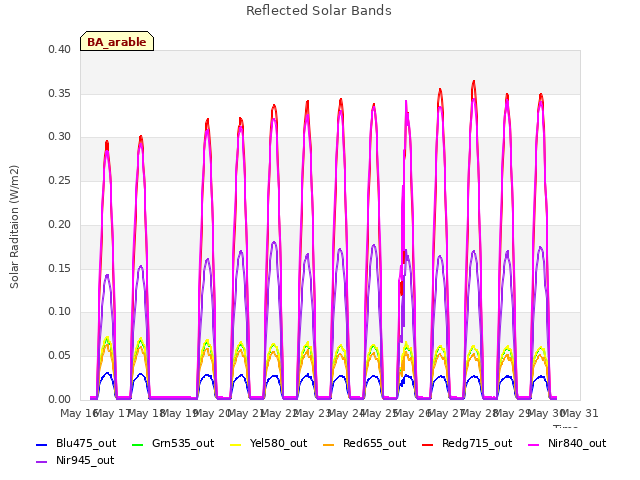Click the May 31 x-axis label
The width and height of the screenshot is (640, 480).
tap(580, 413)
